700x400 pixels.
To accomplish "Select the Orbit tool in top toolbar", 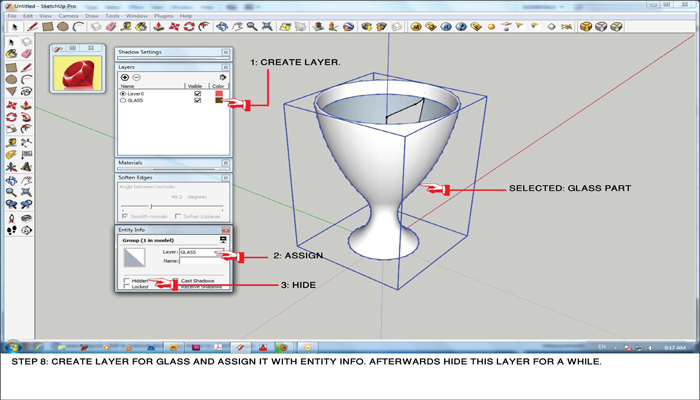I will pos(222,27).
